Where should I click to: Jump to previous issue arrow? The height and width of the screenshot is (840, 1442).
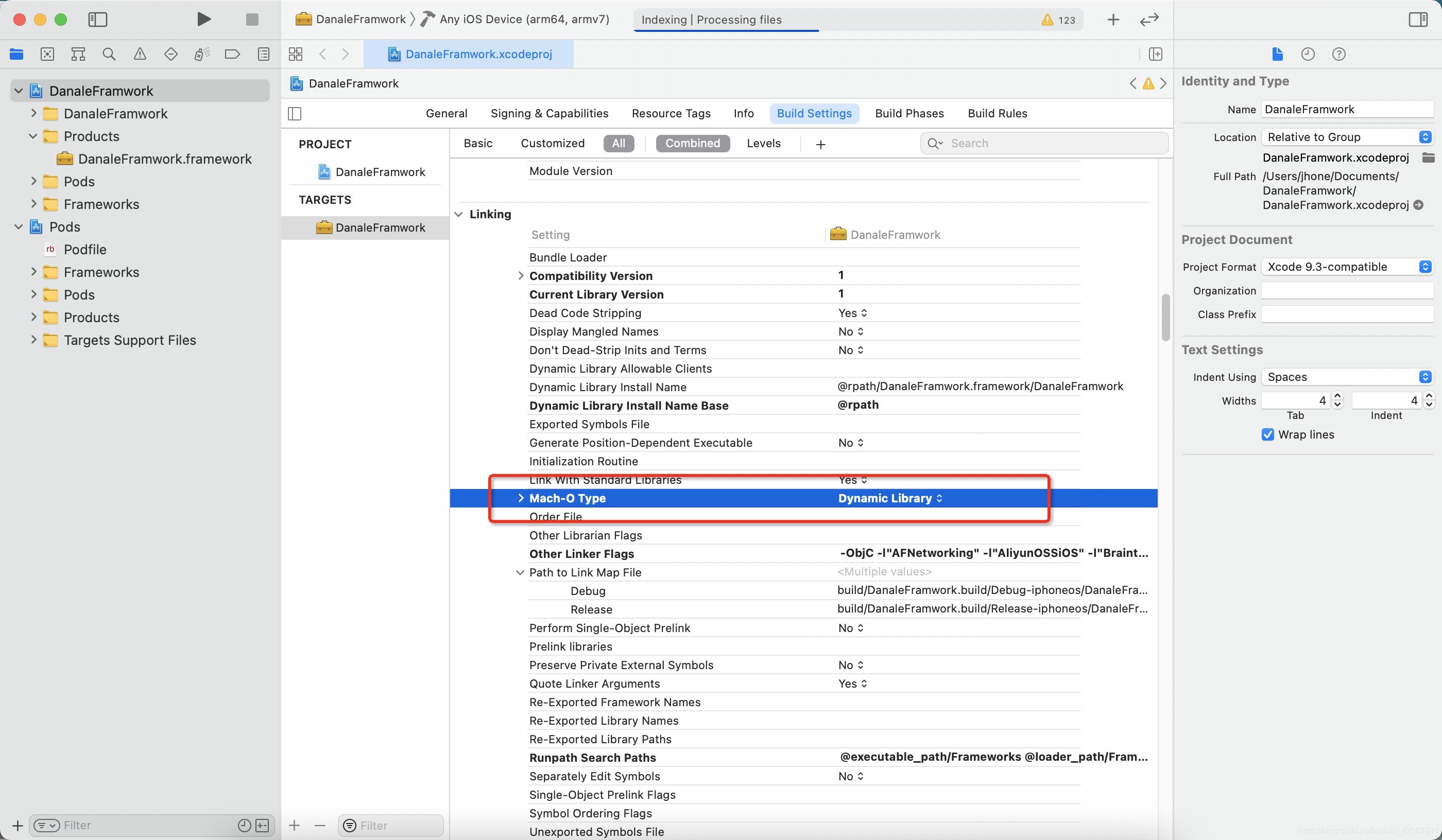(x=1133, y=84)
